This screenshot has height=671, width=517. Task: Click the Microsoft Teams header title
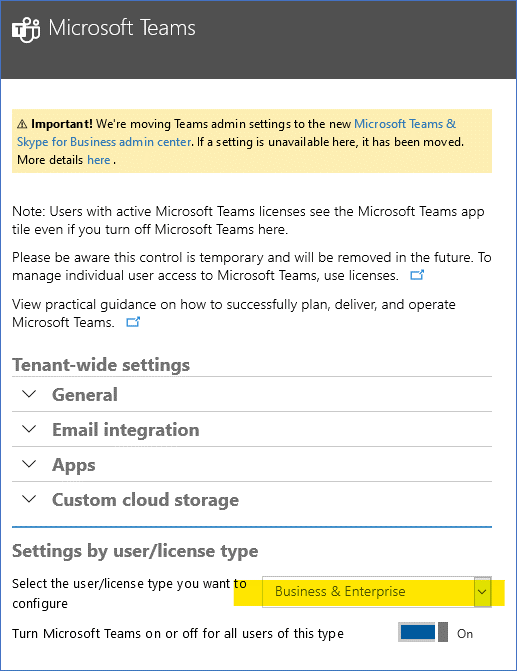(x=122, y=28)
